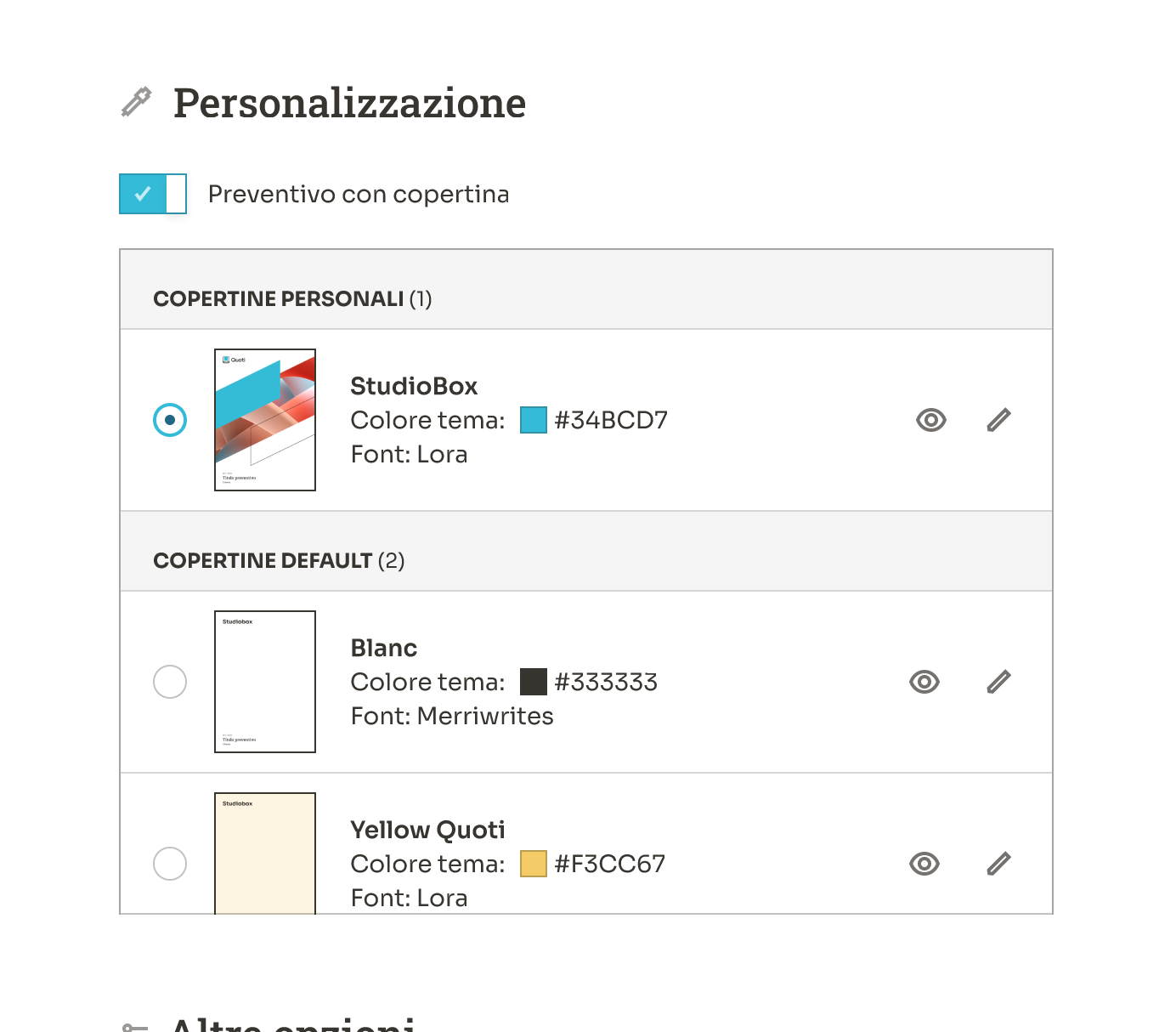1176x1032 pixels.
Task: Click the Personalizzazione pencil heading icon
Action: [x=137, y=101]
